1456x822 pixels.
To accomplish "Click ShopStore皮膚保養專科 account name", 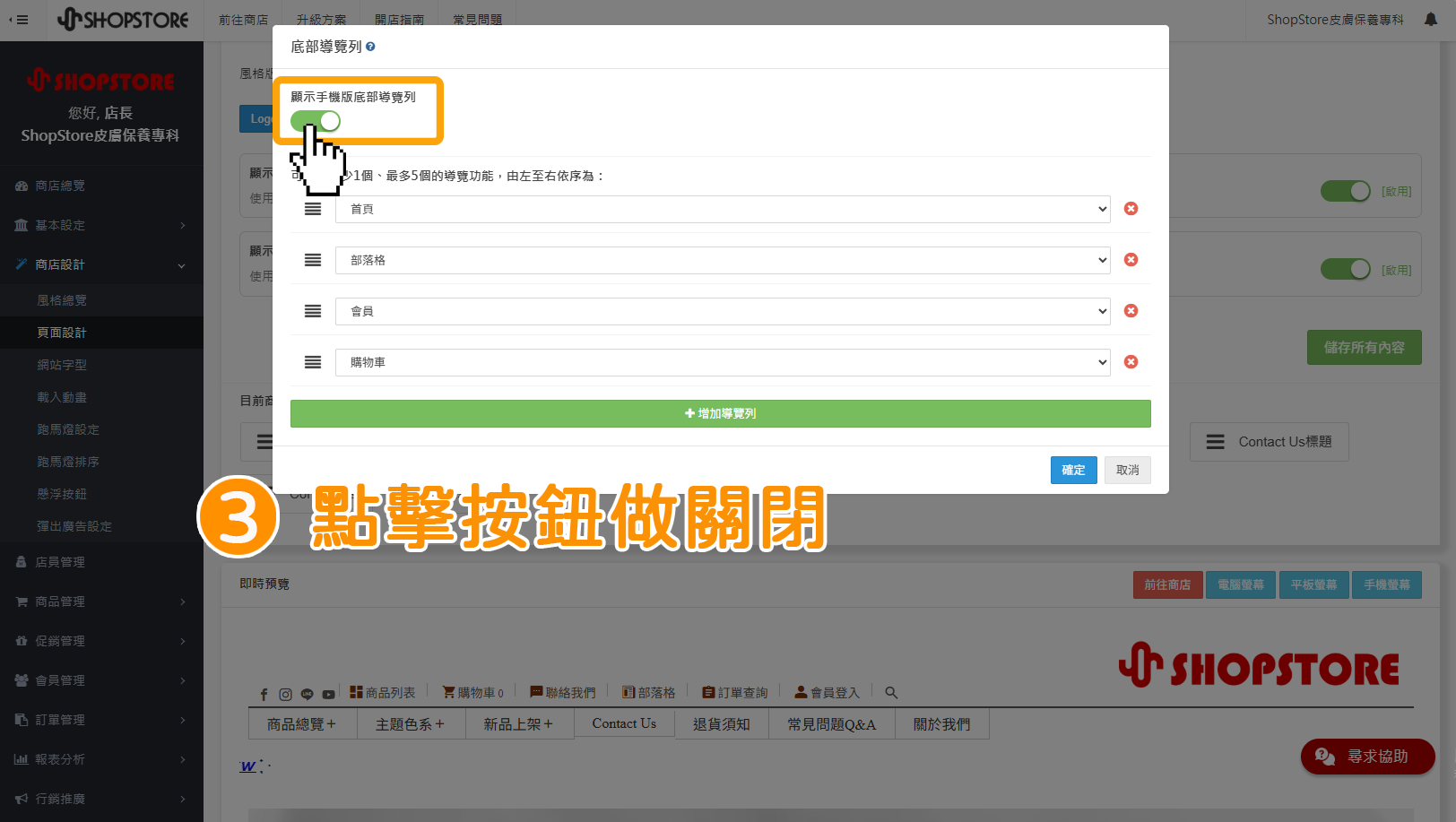I will tap(1335, 20).
